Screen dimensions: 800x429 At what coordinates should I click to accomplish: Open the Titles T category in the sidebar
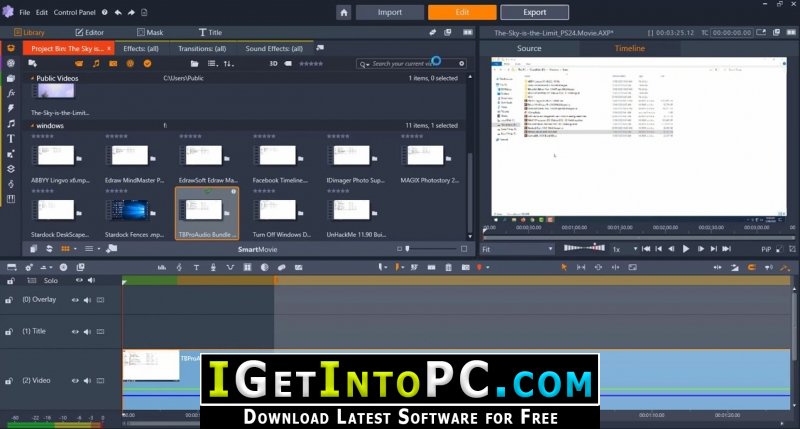point(11,138)
